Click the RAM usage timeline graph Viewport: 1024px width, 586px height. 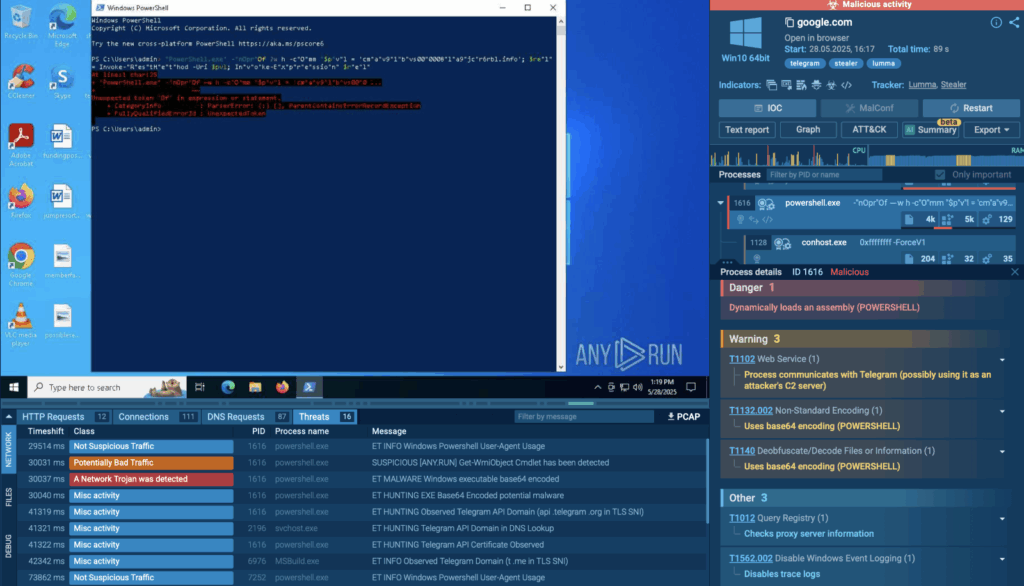coord(947,157)
